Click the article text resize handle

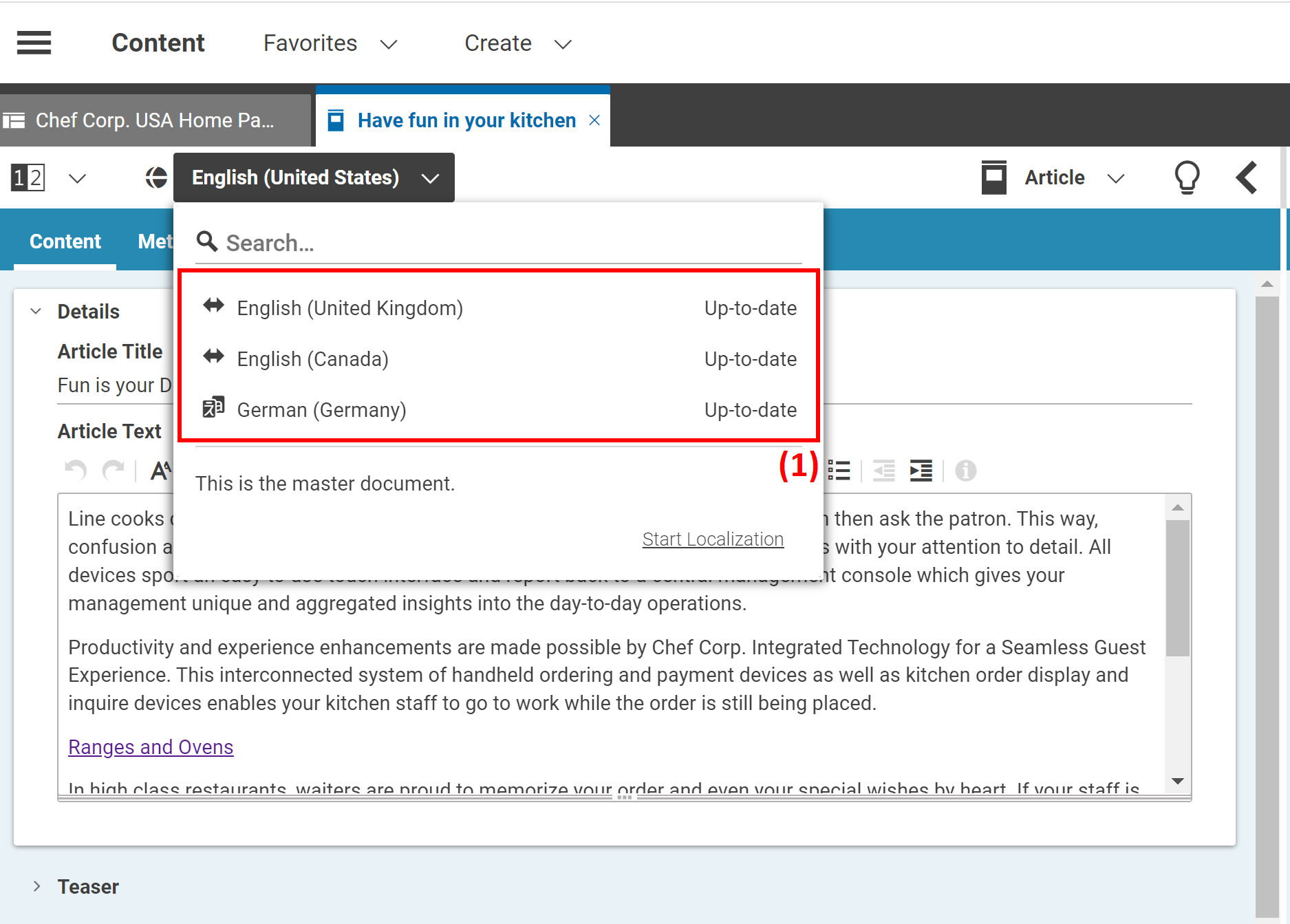(625, 797)
